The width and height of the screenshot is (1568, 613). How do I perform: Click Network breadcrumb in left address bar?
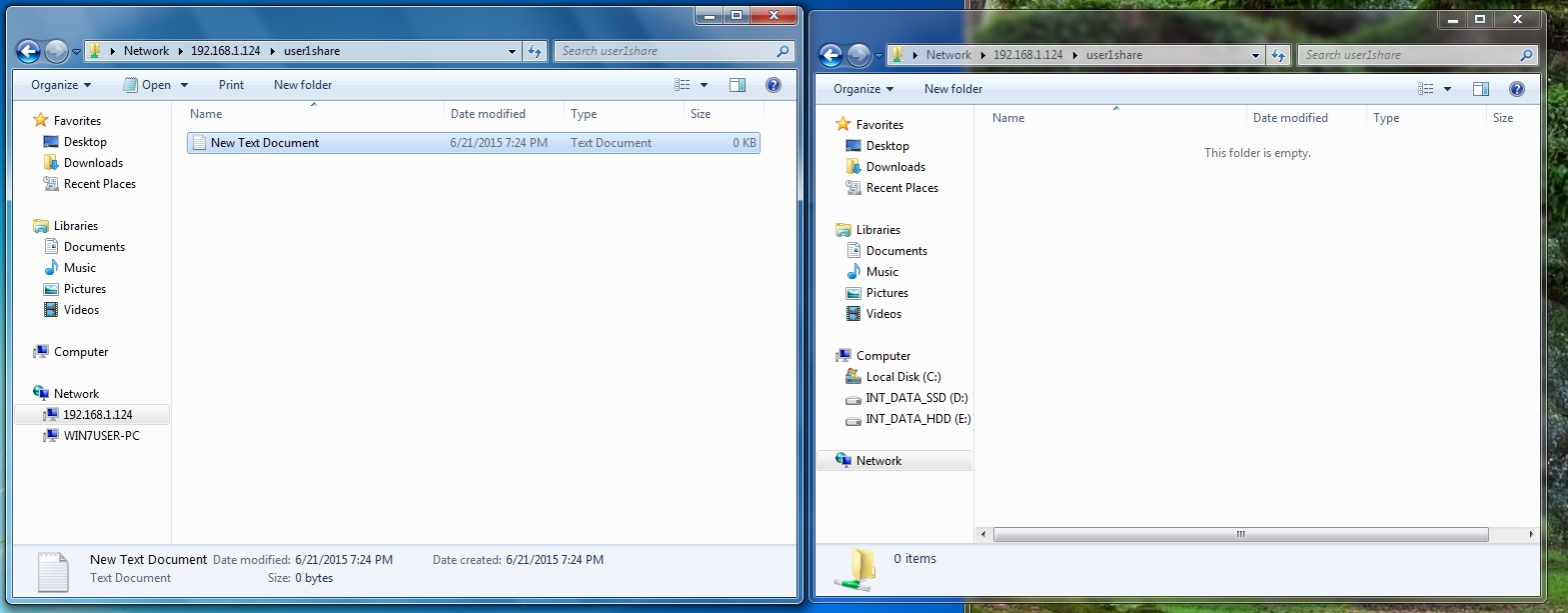(x=146, y=51)
